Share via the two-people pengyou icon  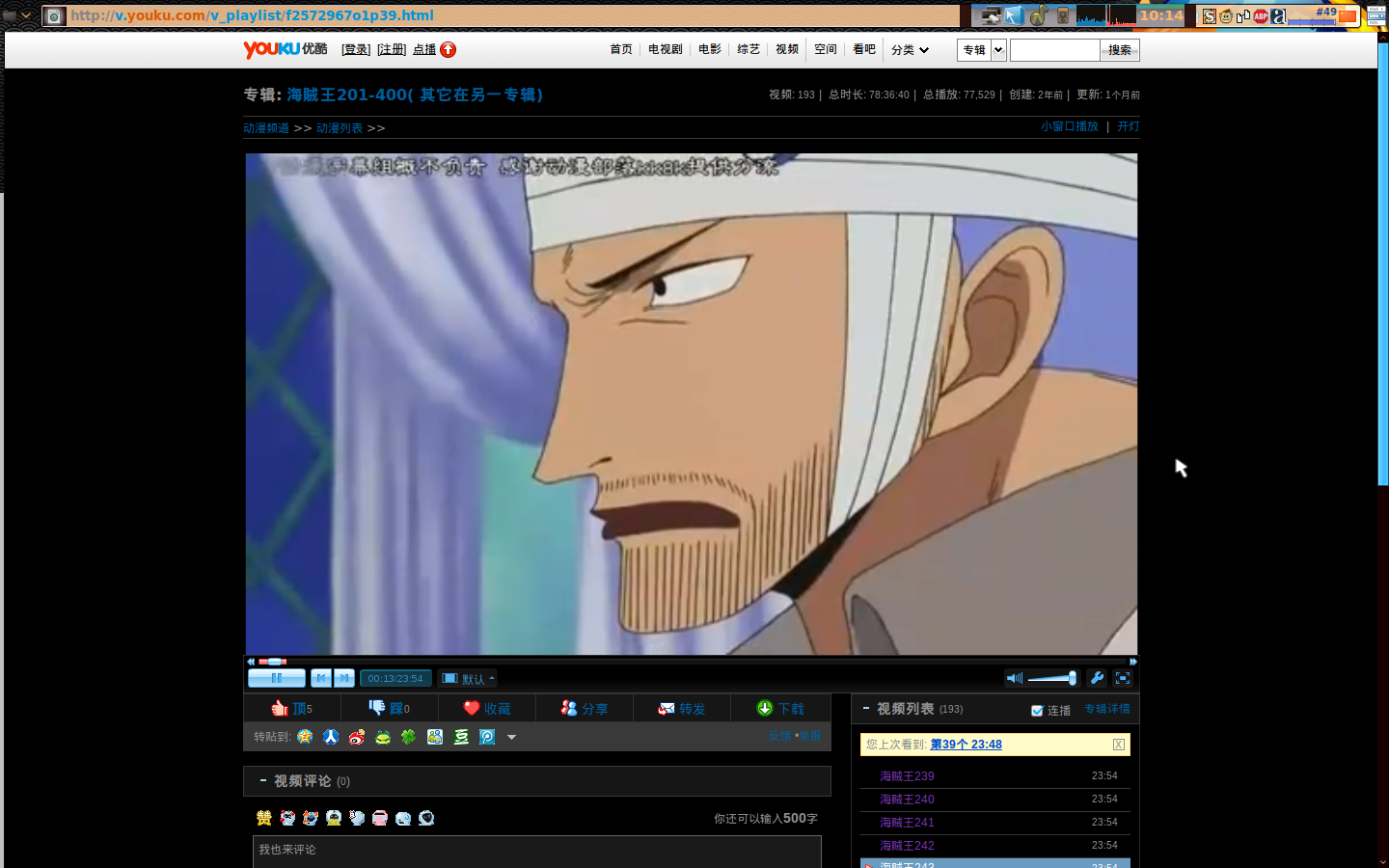coord(435,737)
